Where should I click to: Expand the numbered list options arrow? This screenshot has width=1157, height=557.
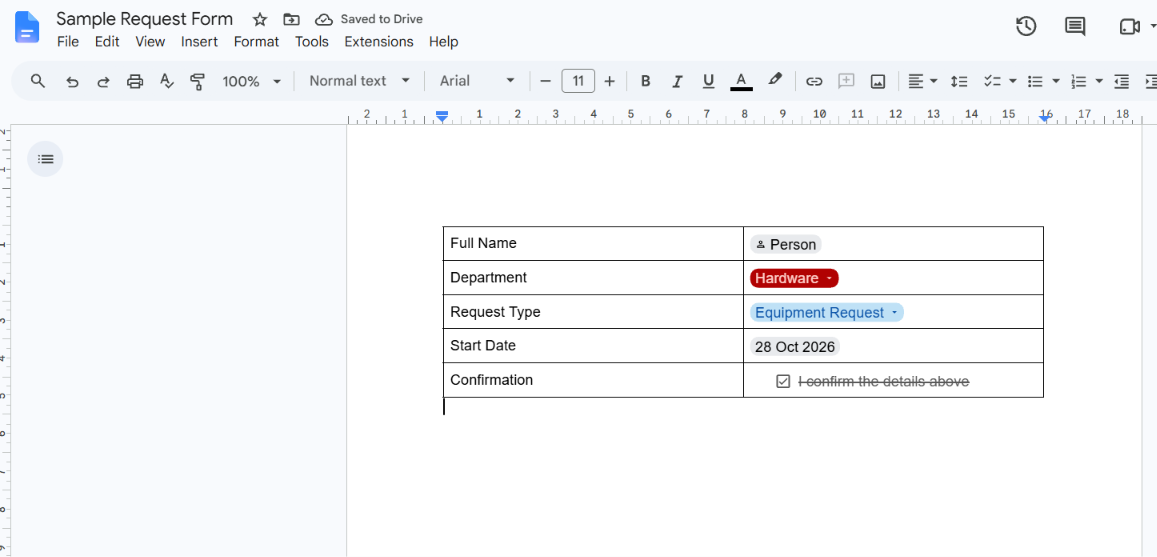pyautogui.click(x=1099, y=81)
